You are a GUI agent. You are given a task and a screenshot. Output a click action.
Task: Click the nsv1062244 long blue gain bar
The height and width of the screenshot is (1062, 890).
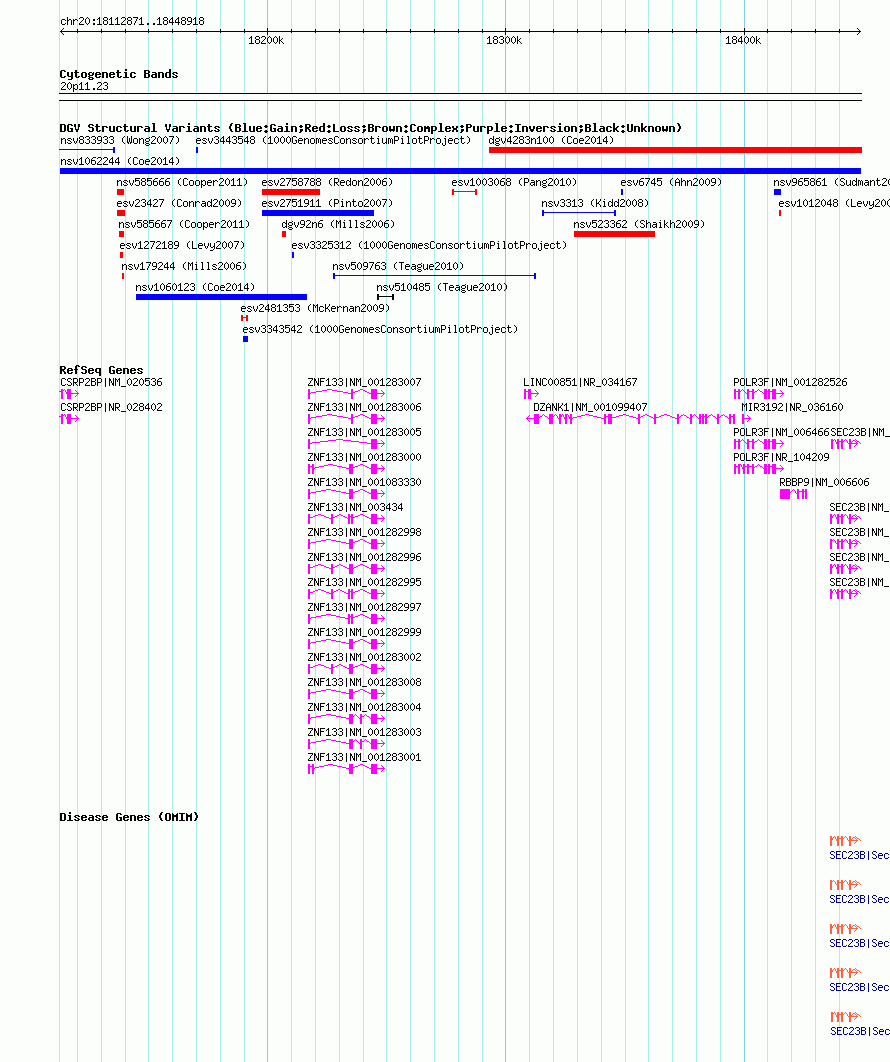point(461,171)
